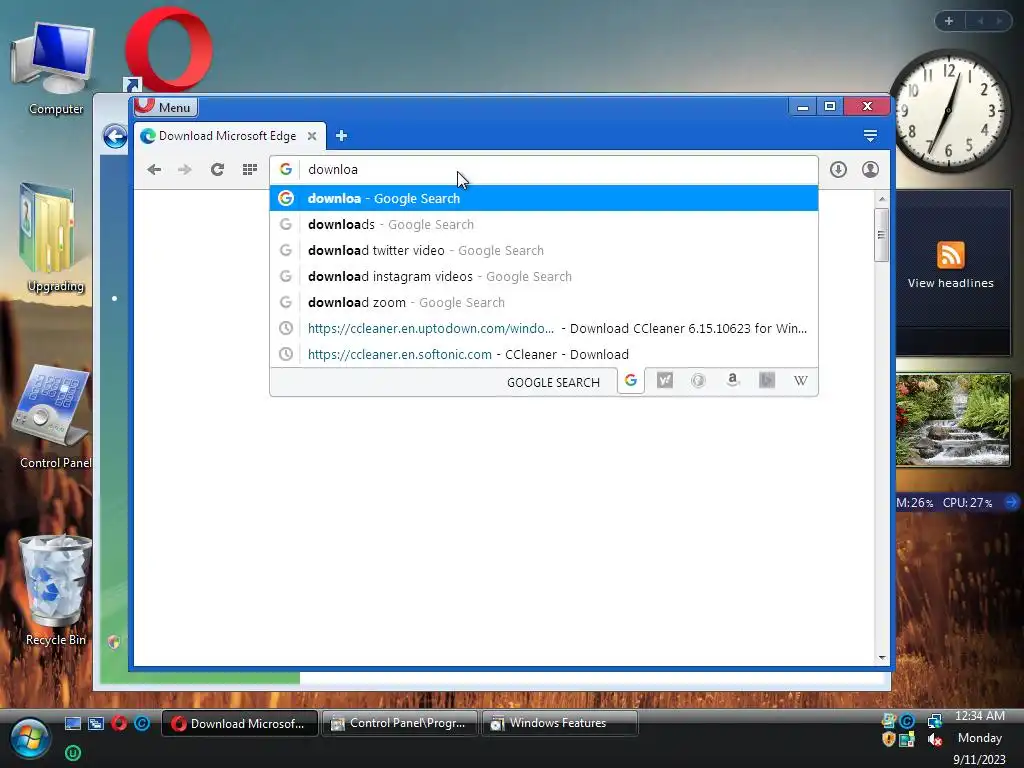Click Switch Between Windows quick launch icon
This screenshot has height=768, width=1024.
[96, 724]
